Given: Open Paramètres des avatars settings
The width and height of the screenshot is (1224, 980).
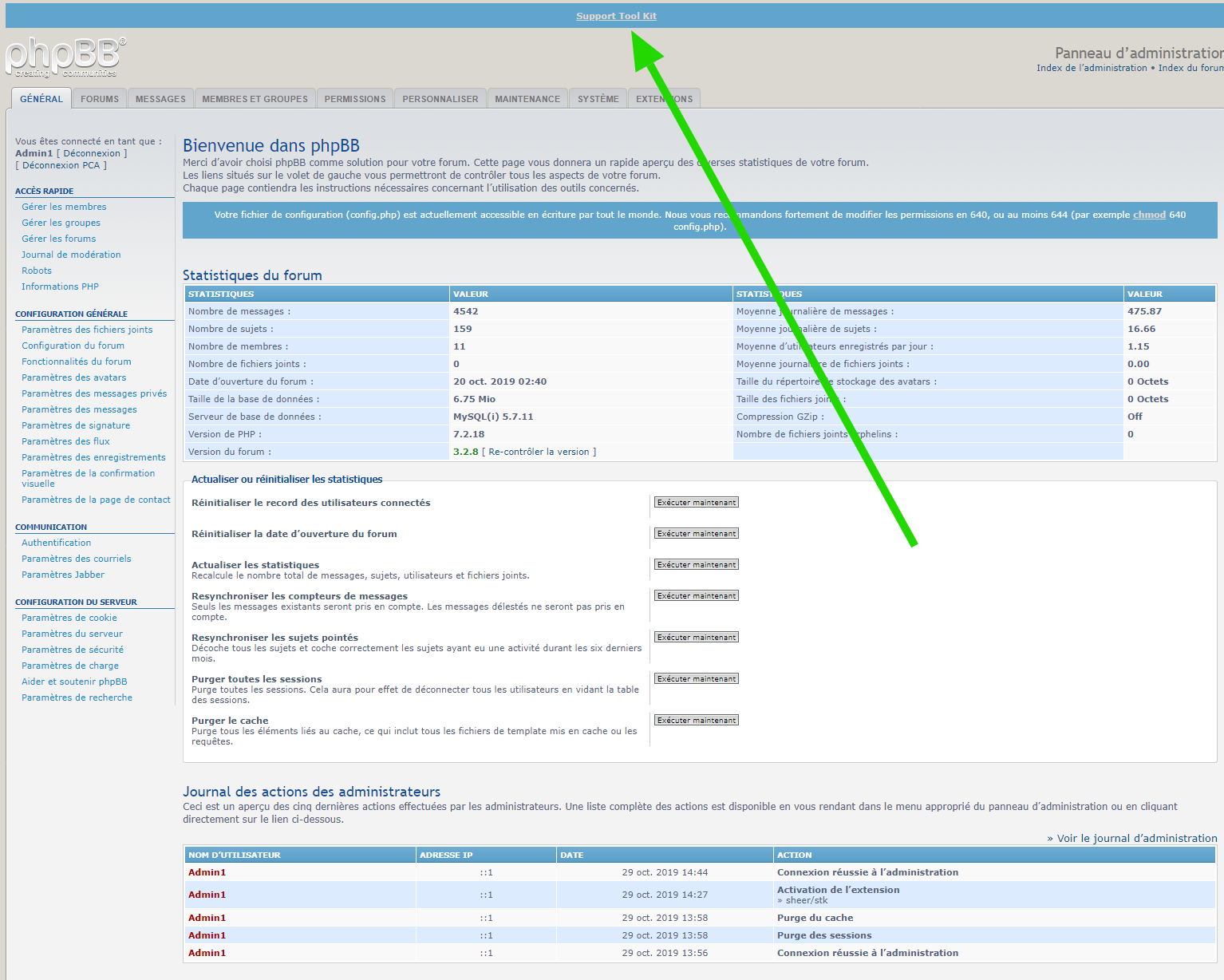Looking at the screenshot, I should [x=73, y=377].
